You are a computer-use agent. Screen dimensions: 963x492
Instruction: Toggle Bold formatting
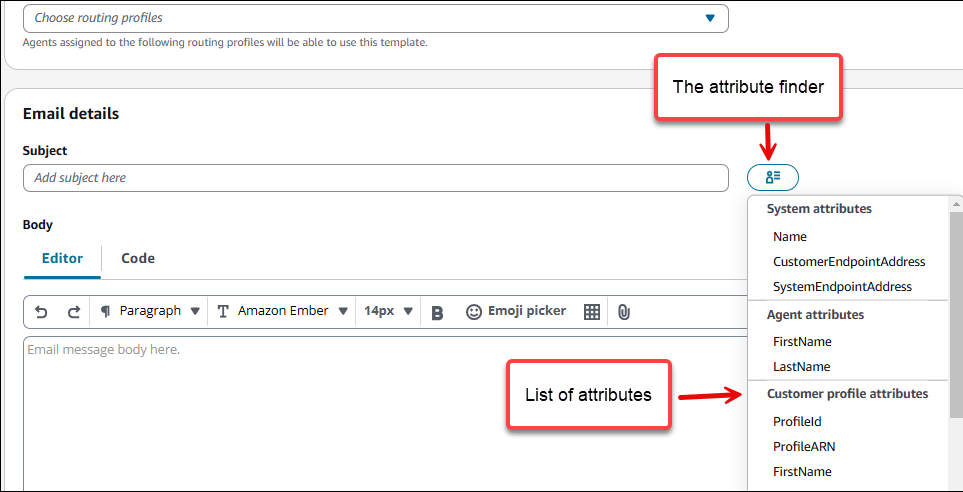point(437,312)
